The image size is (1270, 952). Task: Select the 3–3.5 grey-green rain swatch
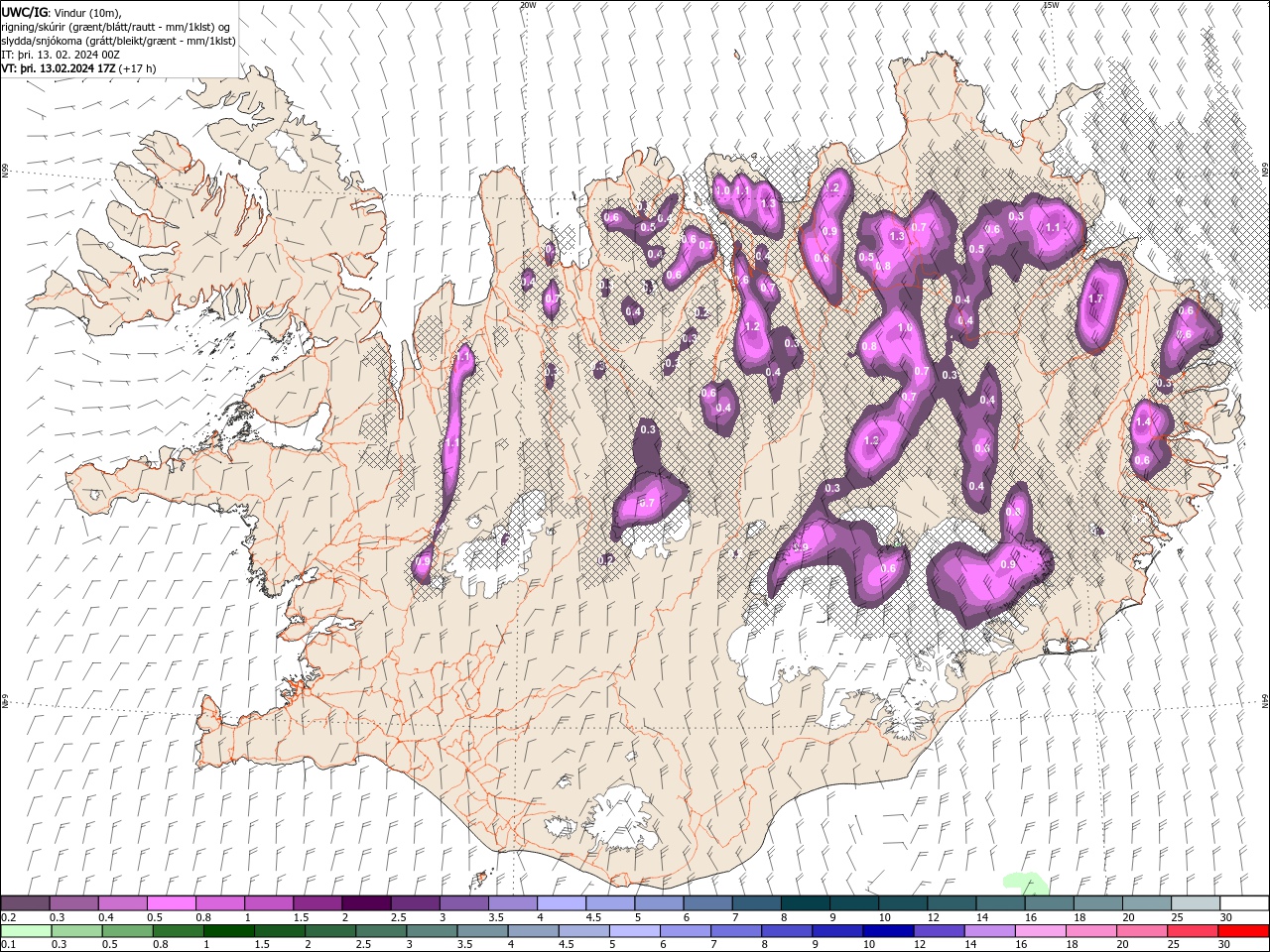[432, 931]
